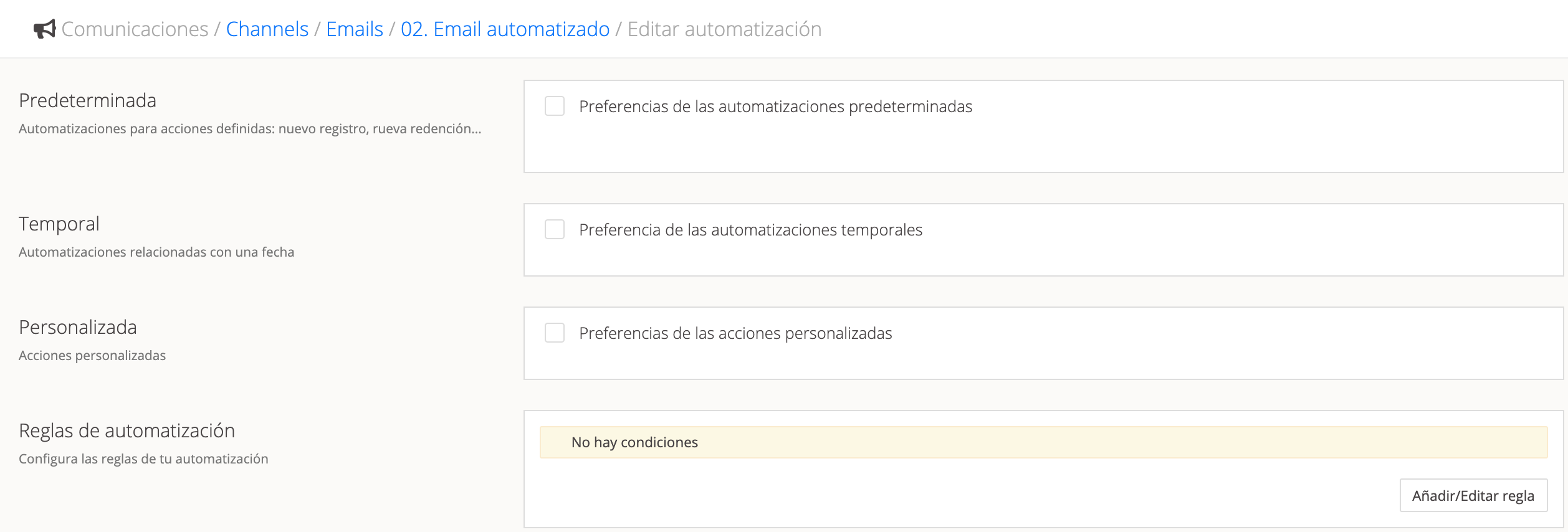Click the Comunicaciones breadcrumb text
1568x532 pixels.
coord(135,29)
